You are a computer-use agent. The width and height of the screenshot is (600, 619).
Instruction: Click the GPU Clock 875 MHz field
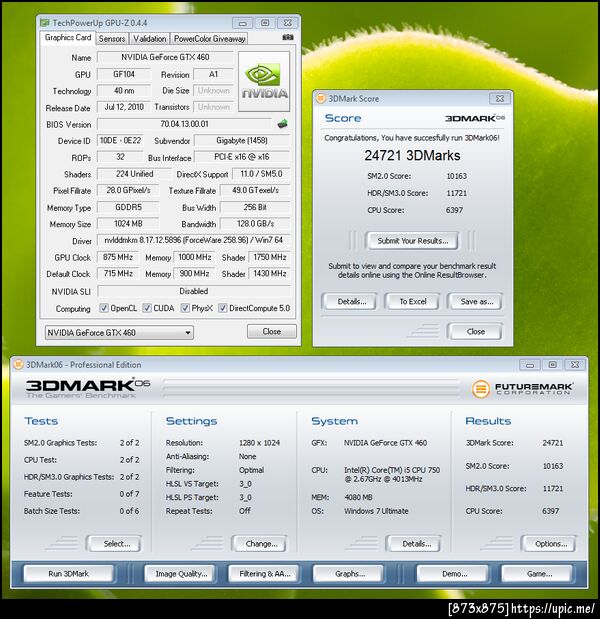click(118, 257)
